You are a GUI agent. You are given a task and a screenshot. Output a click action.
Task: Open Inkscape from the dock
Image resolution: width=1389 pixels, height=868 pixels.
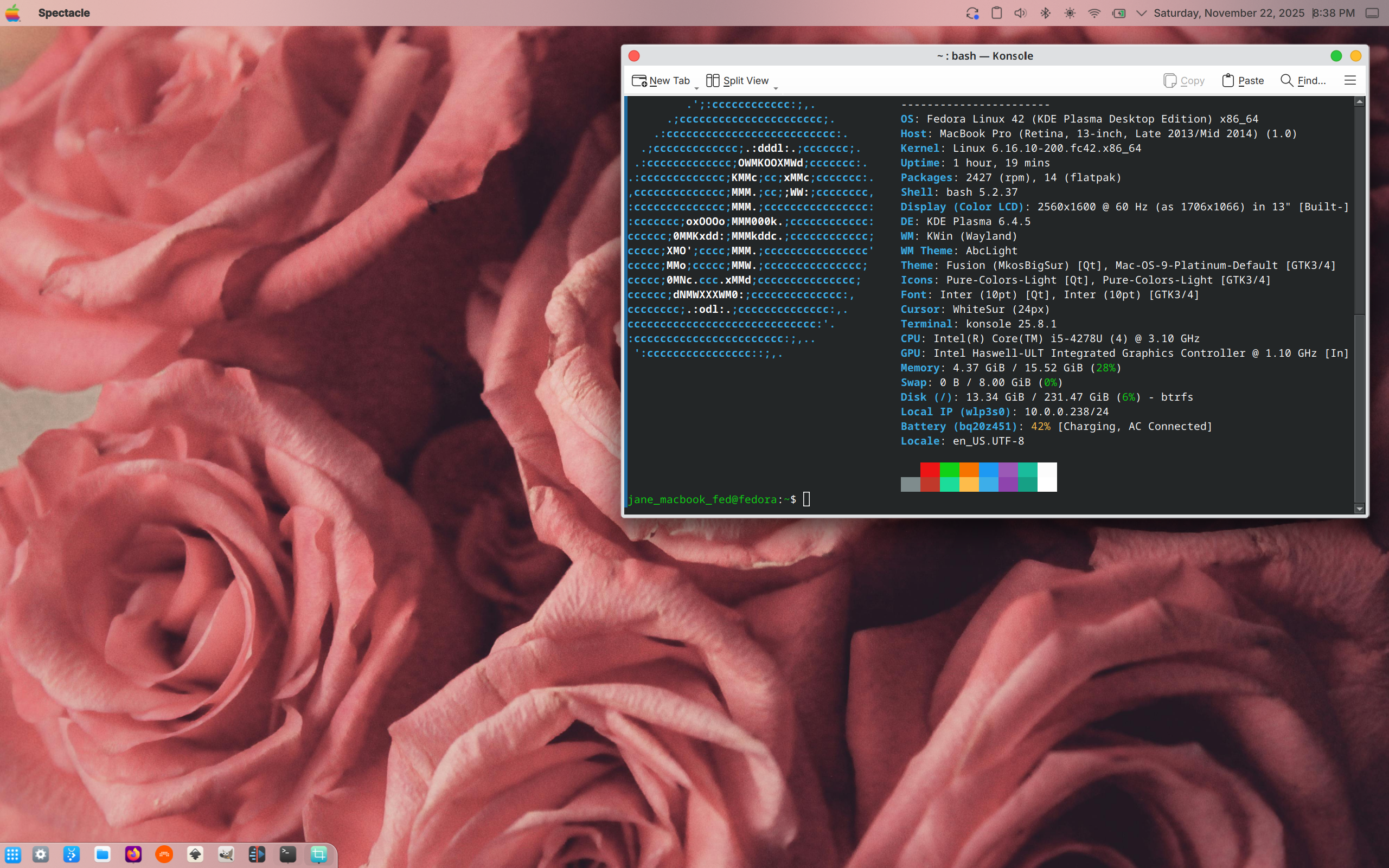click(195, 854)
